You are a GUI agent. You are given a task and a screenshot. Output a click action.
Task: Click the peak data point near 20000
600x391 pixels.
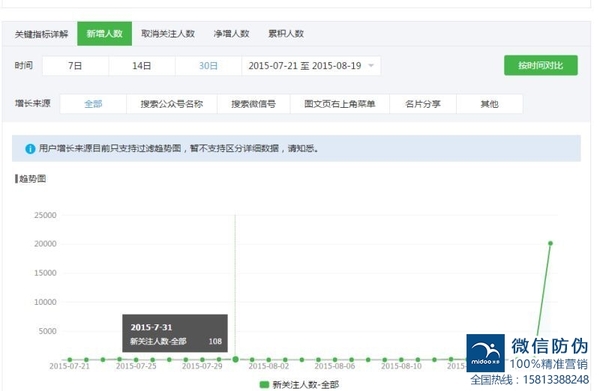[550, 243]
